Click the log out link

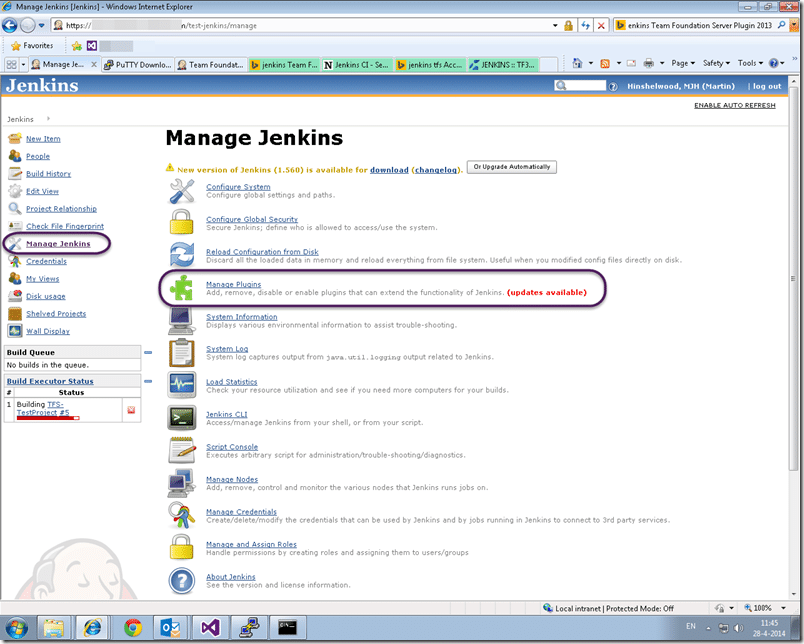point(767,86)
